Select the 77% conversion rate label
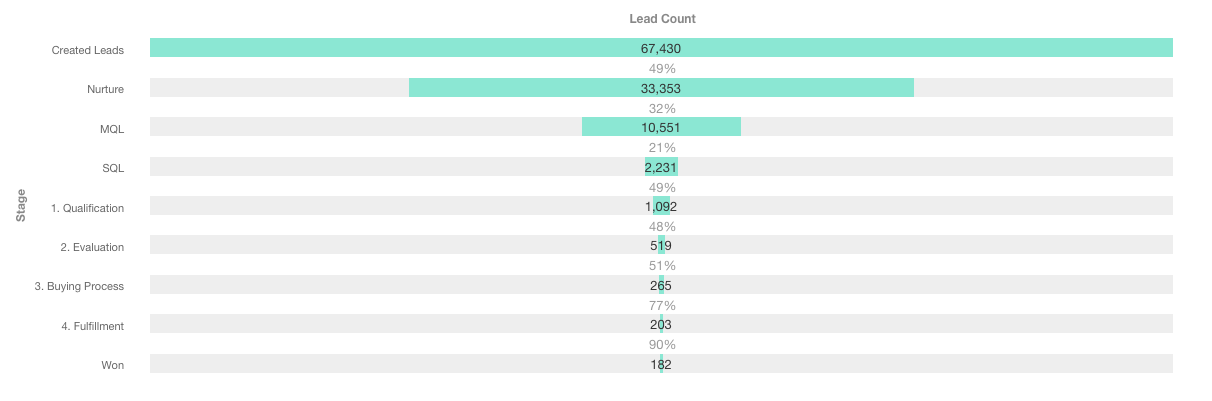This screenshot has height=401, width=1212. (662, 305)
